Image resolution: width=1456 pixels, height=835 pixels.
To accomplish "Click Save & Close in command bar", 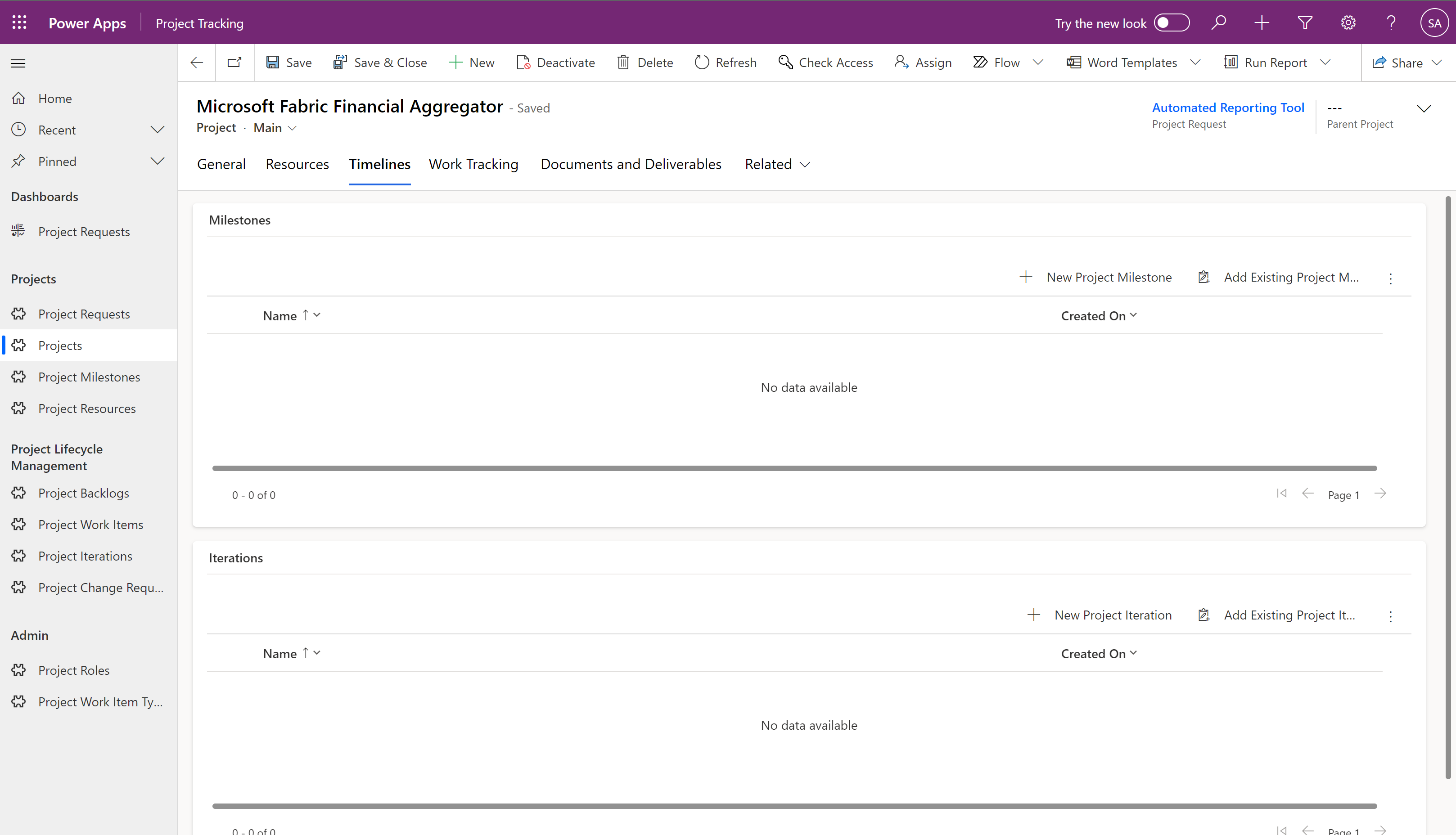I will pos(380,63).
